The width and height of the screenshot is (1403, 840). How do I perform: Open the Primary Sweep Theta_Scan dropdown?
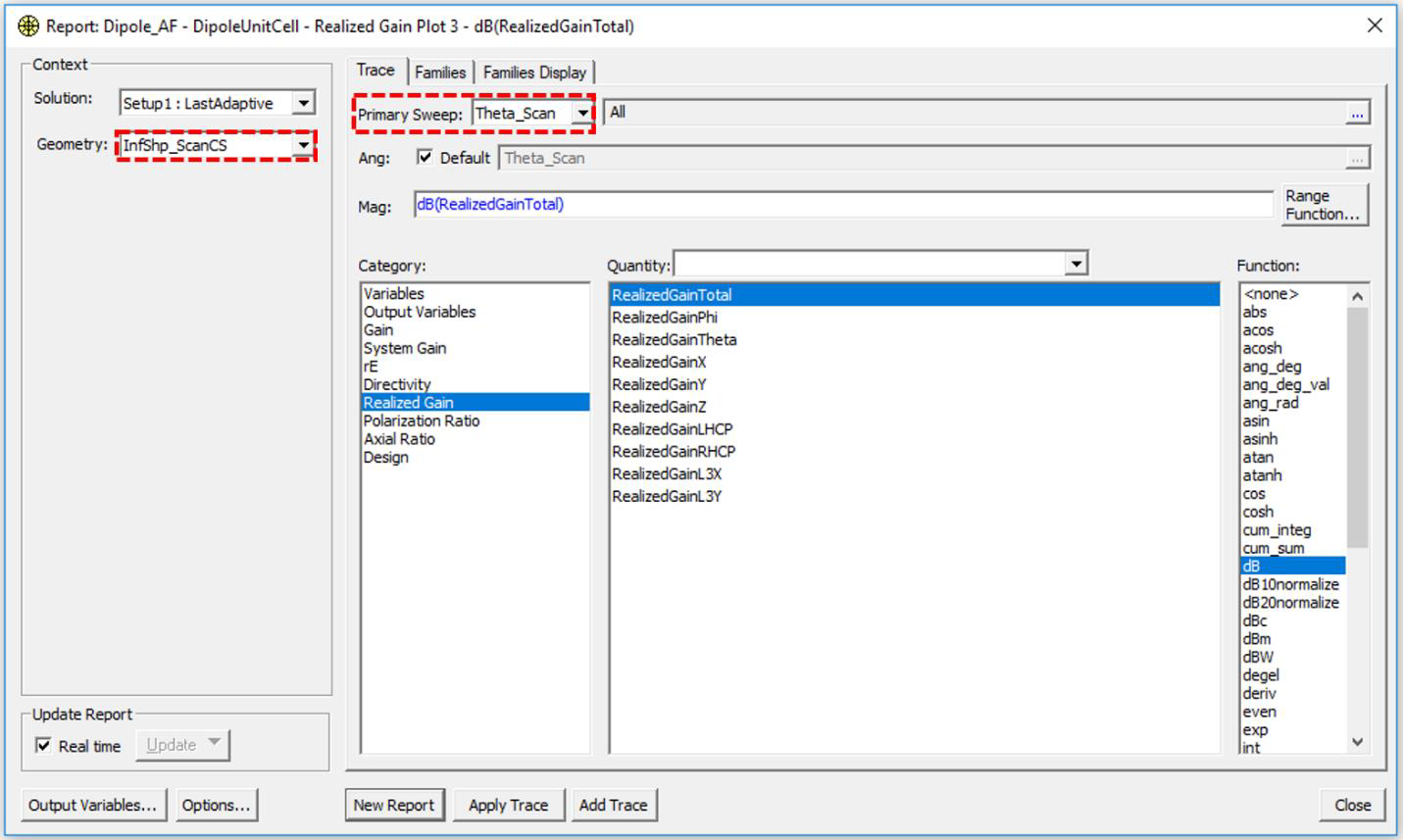(582, 114)
